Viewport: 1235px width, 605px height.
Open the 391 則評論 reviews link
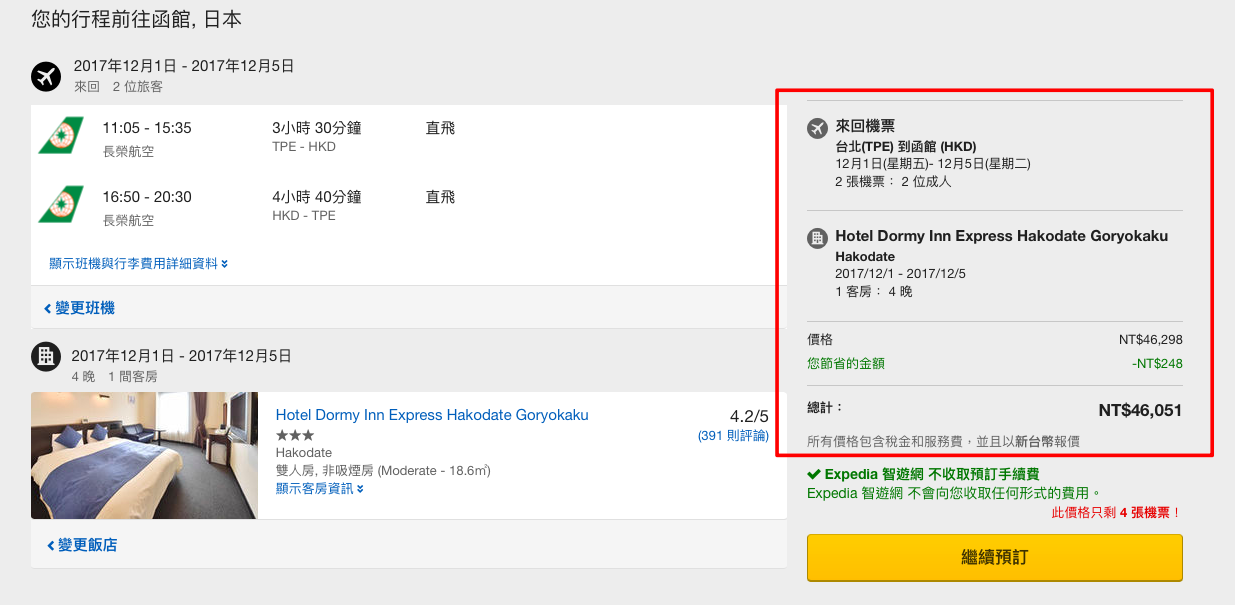click(733, 436)
